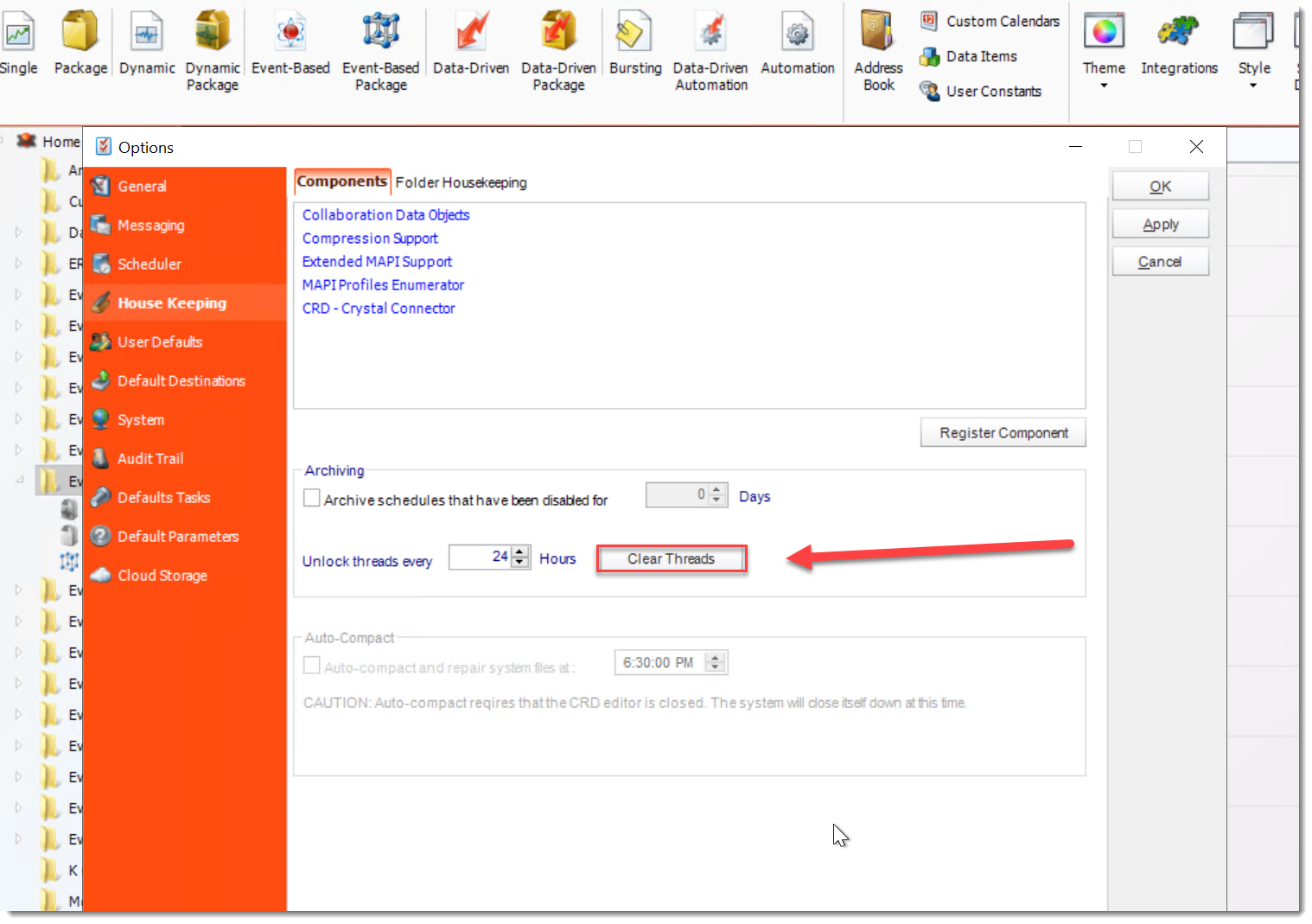Select the House Keeping settings category
Screen dimensions: 1312x924
pyautogui.click(x=172, y=303)
